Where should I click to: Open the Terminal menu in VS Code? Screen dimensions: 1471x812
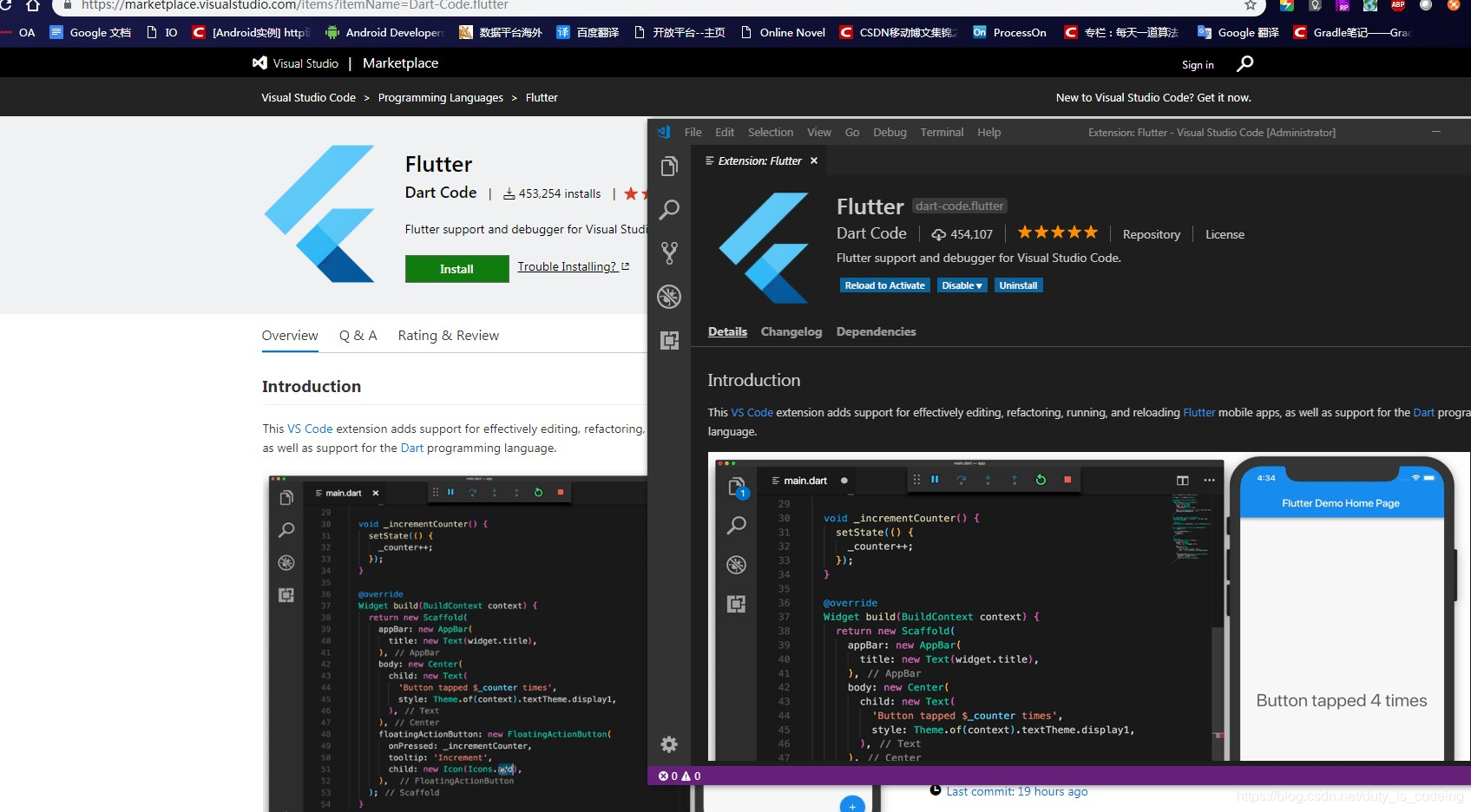(942, 132)
